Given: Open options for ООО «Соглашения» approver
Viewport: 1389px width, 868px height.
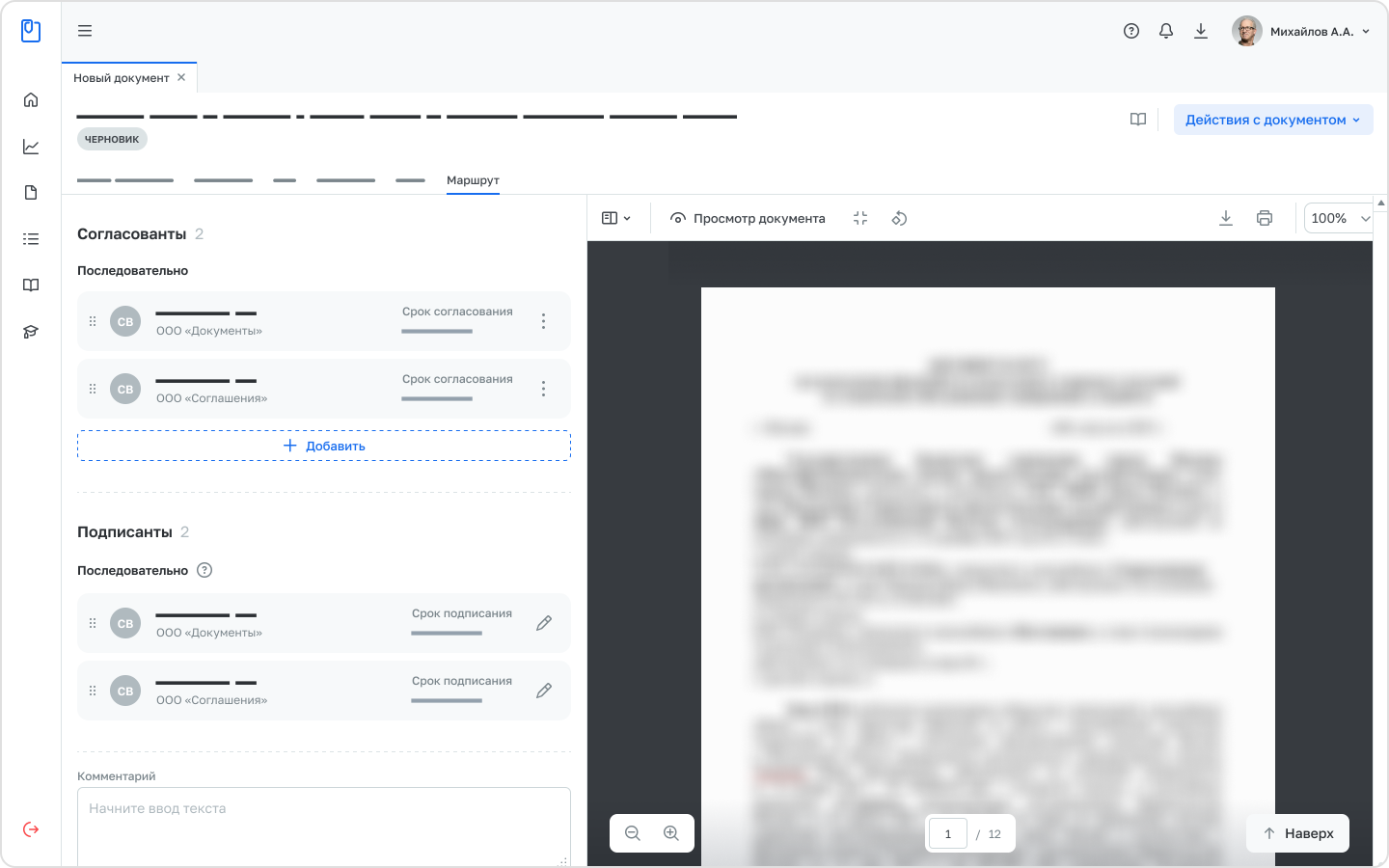Looking at the screenshot, I should pos(544,389).
